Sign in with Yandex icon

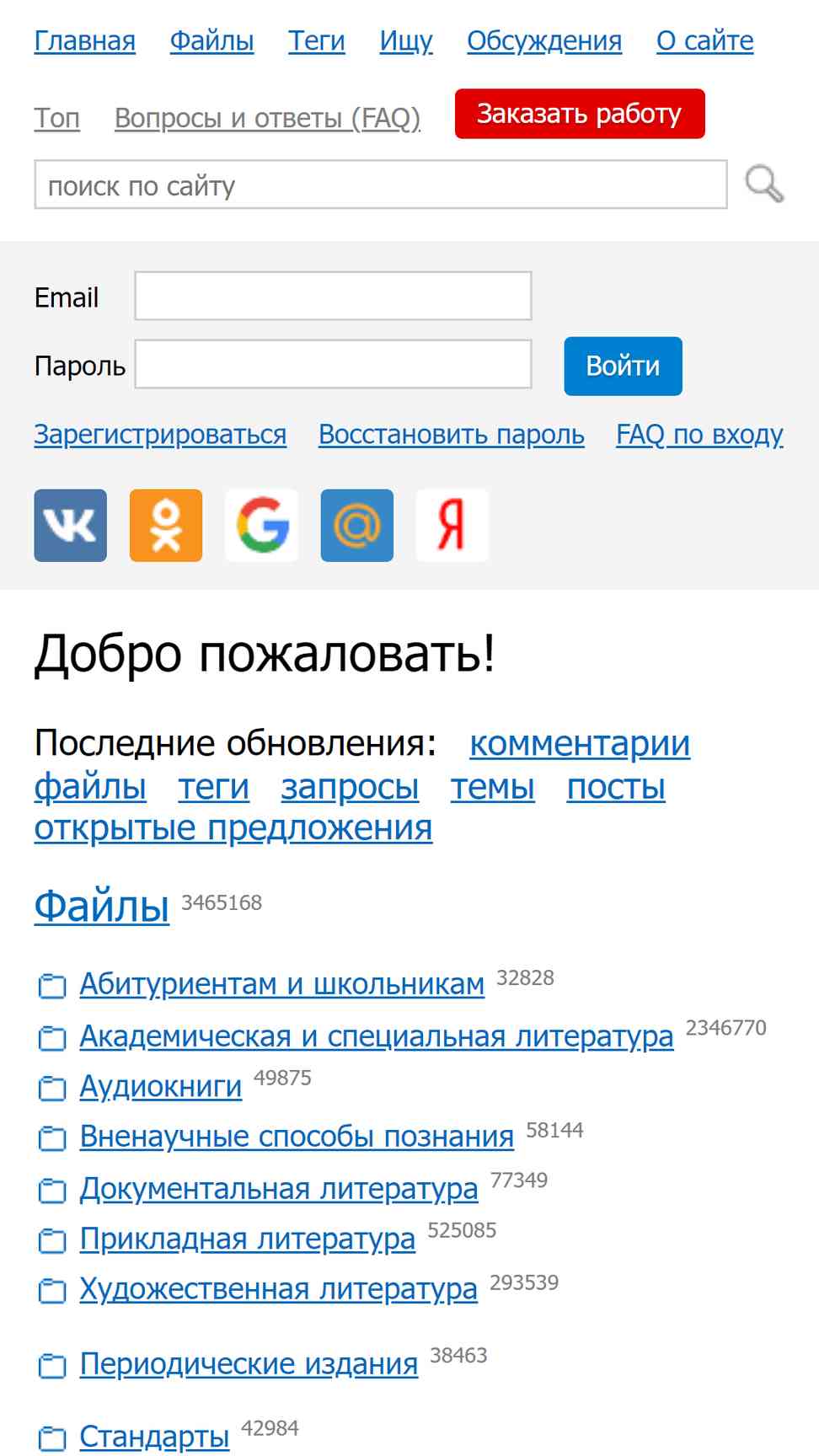point(452,525)
